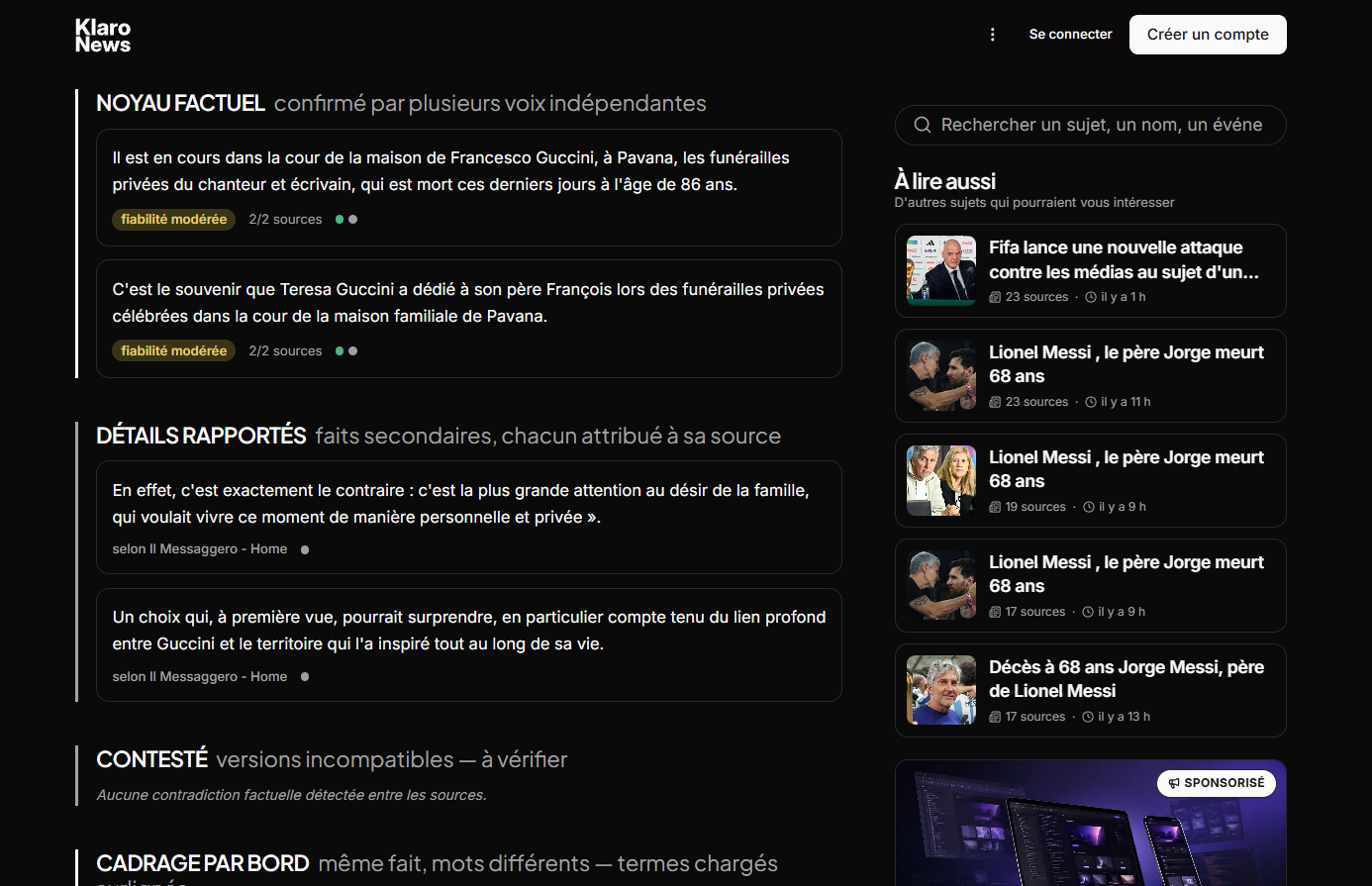The image size is (1372, 886).
Task: Click the clock icon beside "il y a 11 h"
Action: pos(1091,402)
